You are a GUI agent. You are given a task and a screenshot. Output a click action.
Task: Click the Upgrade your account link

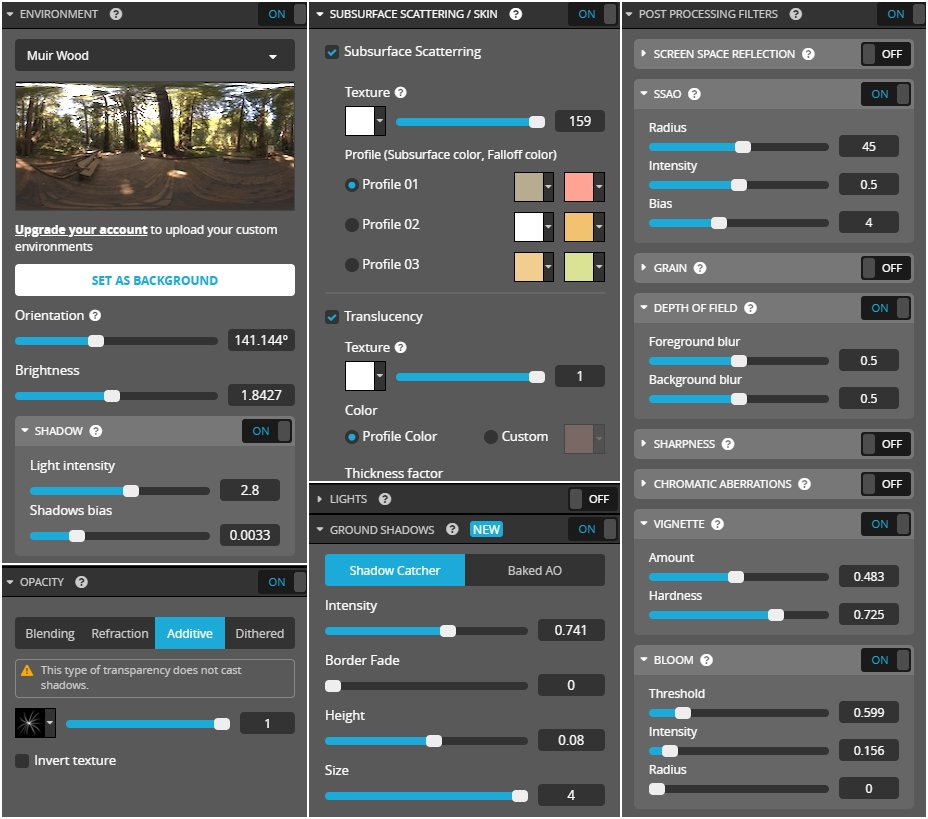click(81, 230)
